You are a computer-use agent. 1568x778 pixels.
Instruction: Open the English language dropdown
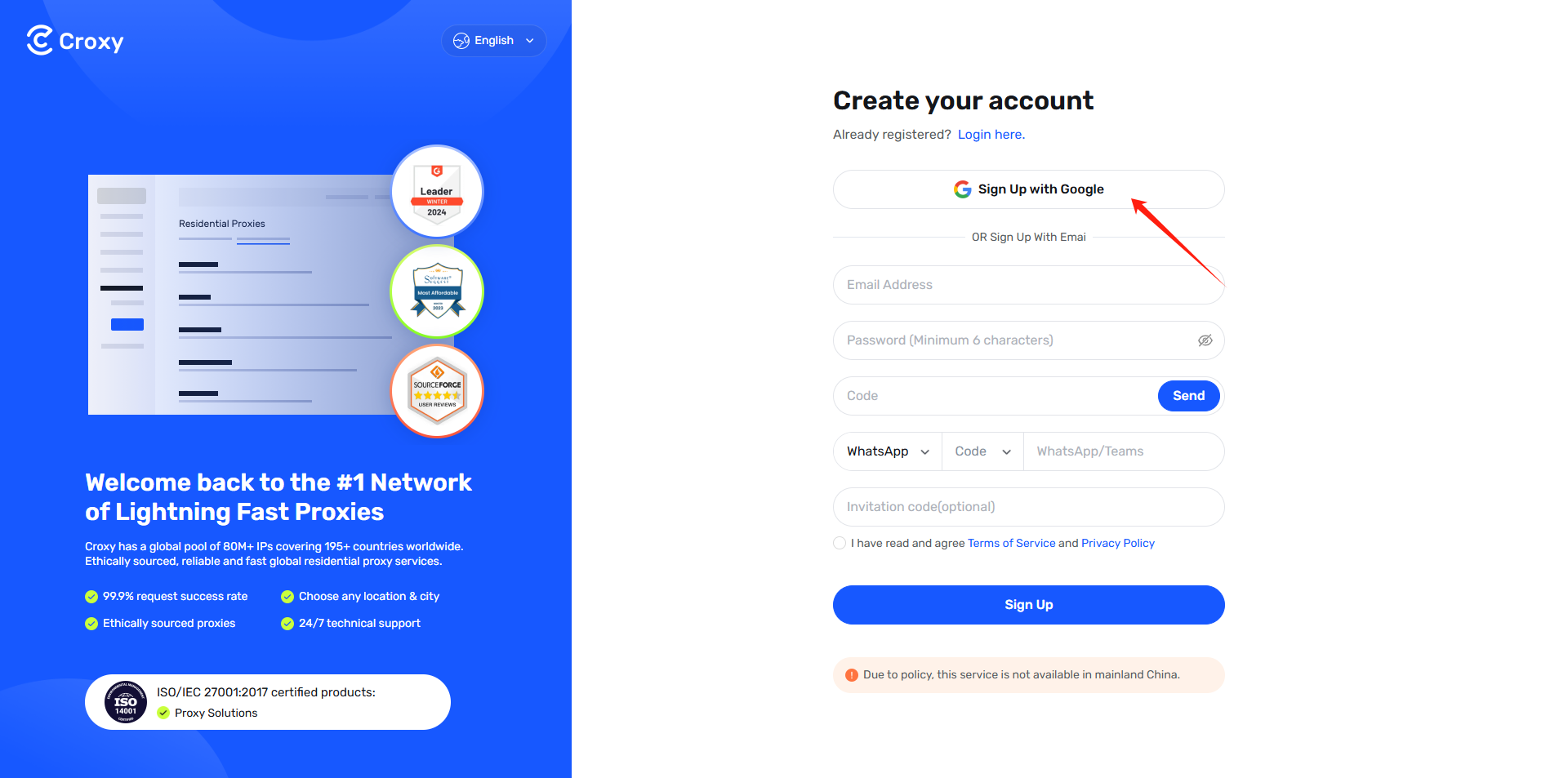(x=494, y=41)
